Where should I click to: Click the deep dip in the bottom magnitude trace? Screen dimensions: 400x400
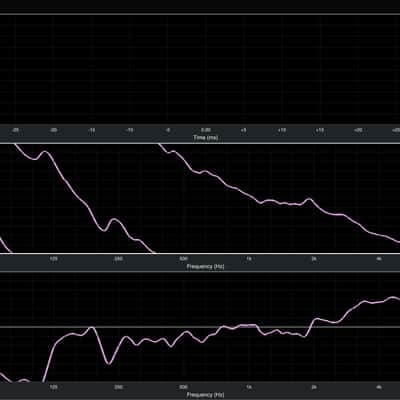tap(109, 363)
